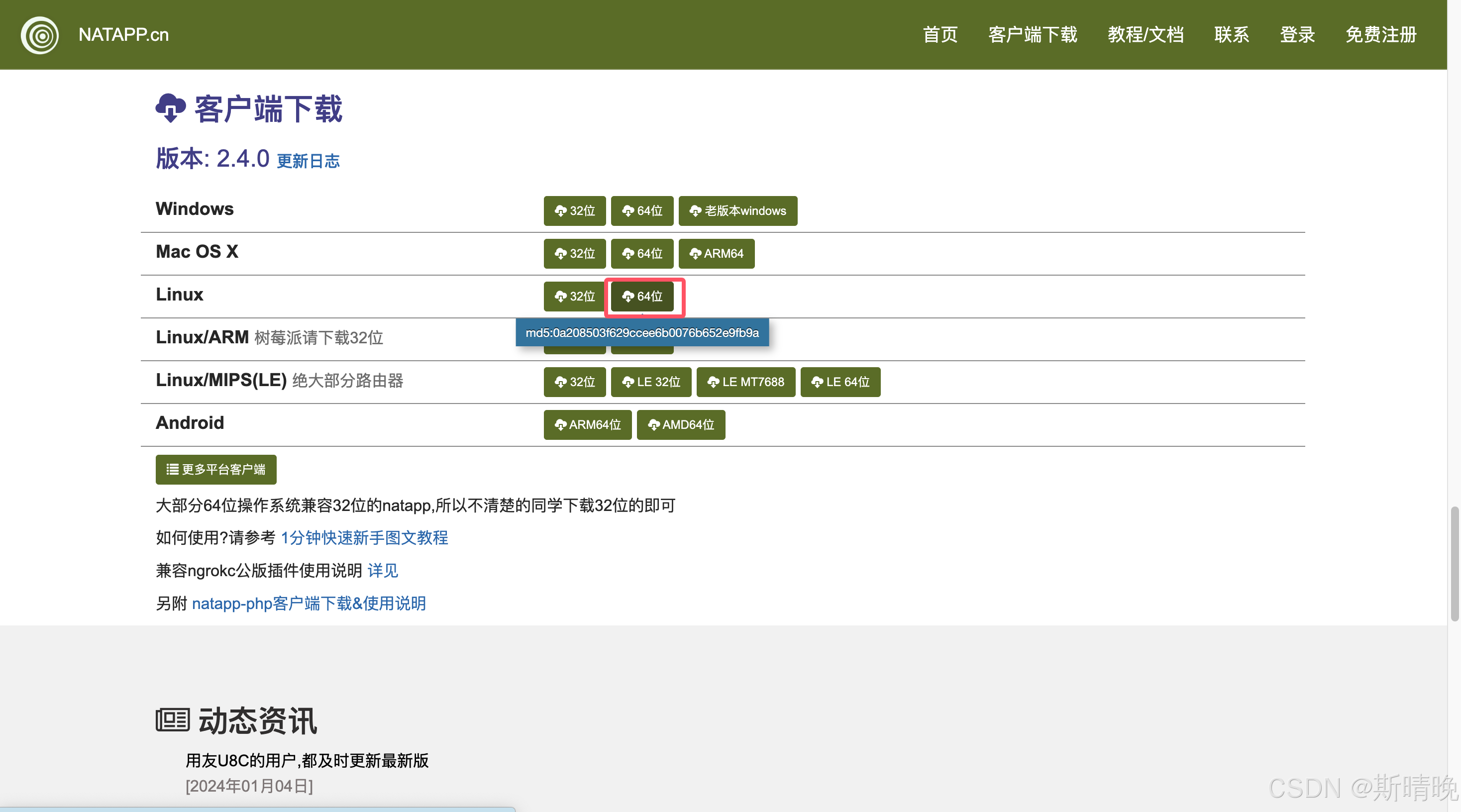Open 教程/文档 navigation item
The width and height of the screenshot is (1461, 812).
point(1145,35)
